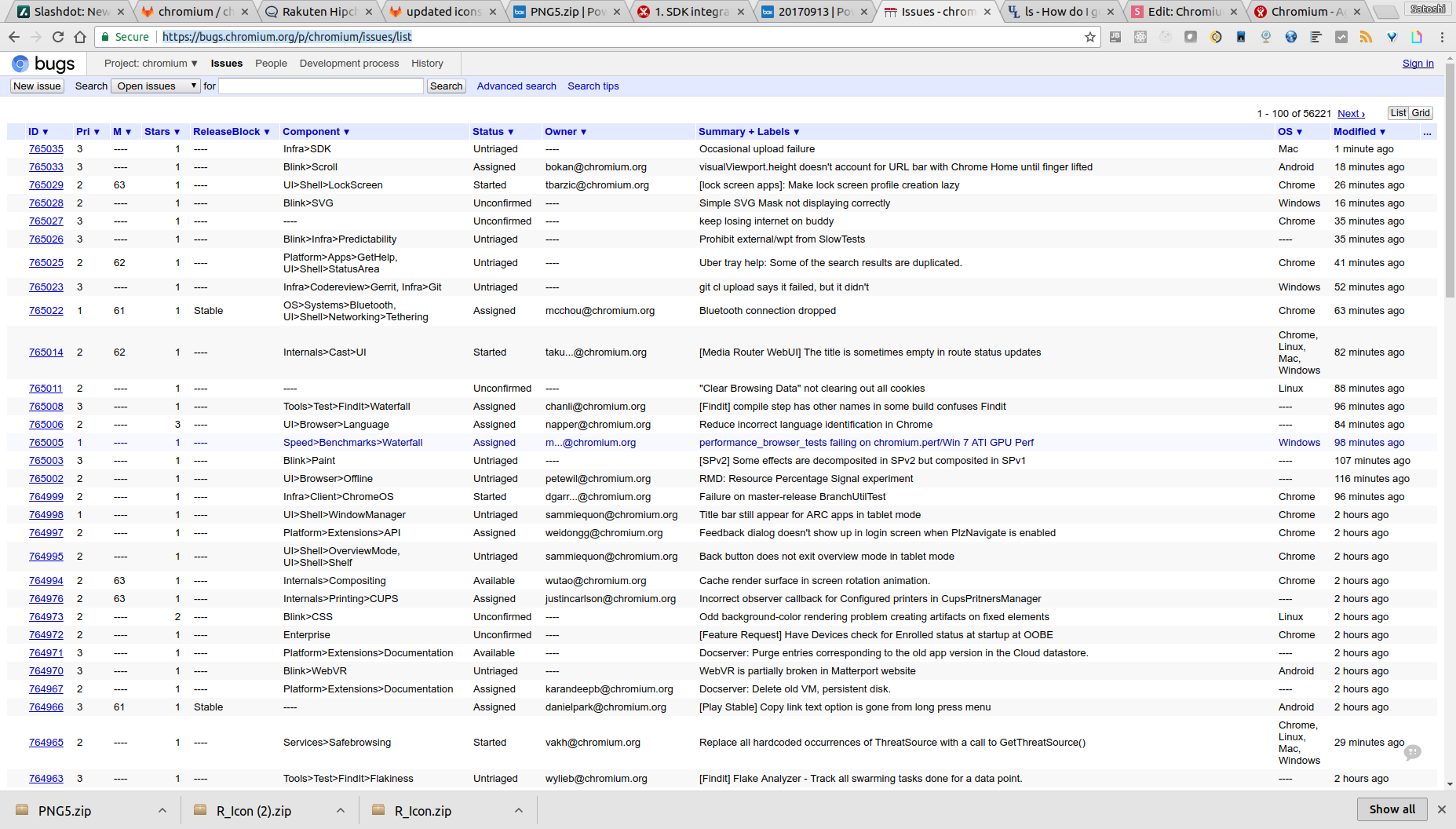The width and height of the screenshot is (1456, 829).
Task: Open the ReleaseBlock column header menu
Action: [232, 132]
